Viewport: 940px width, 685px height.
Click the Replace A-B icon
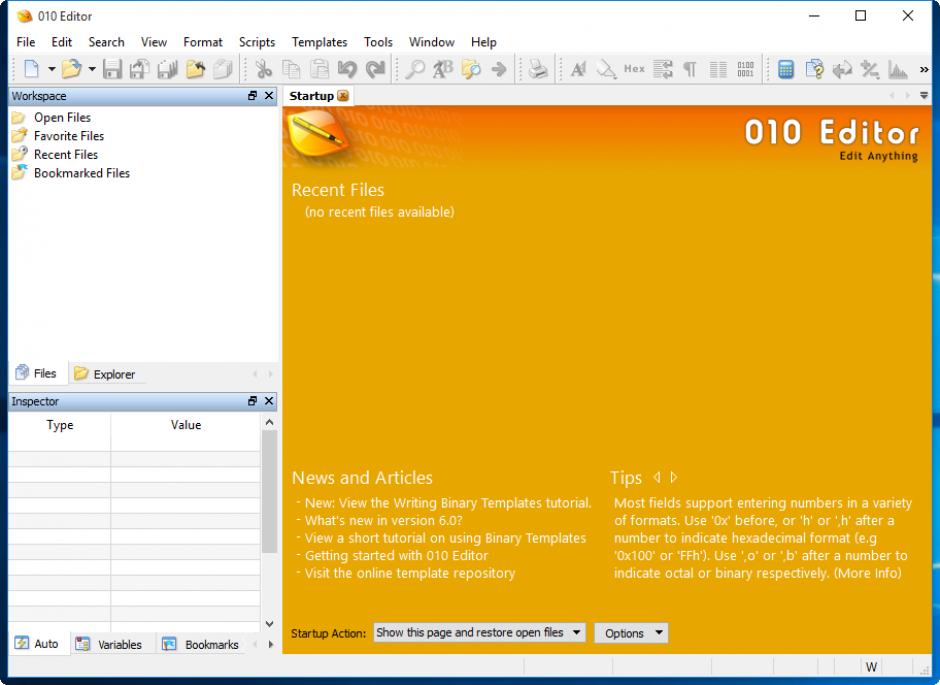pyautogui.click(x=443, y=69)
